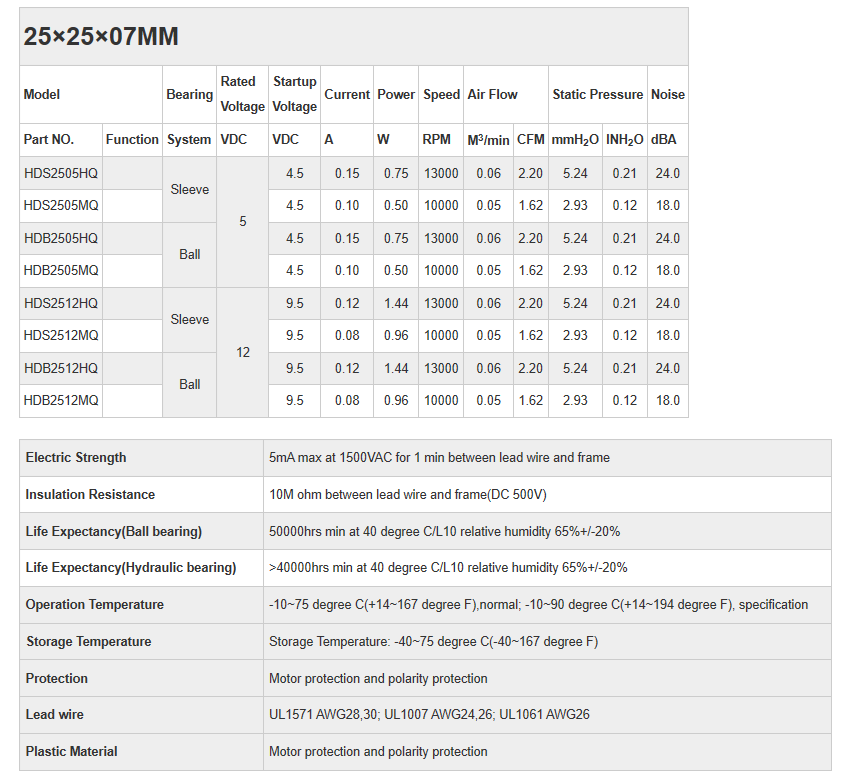Click the Speed column header
Image resolution: width=843 pixels, height=780 pixels.
pos(441,95)
